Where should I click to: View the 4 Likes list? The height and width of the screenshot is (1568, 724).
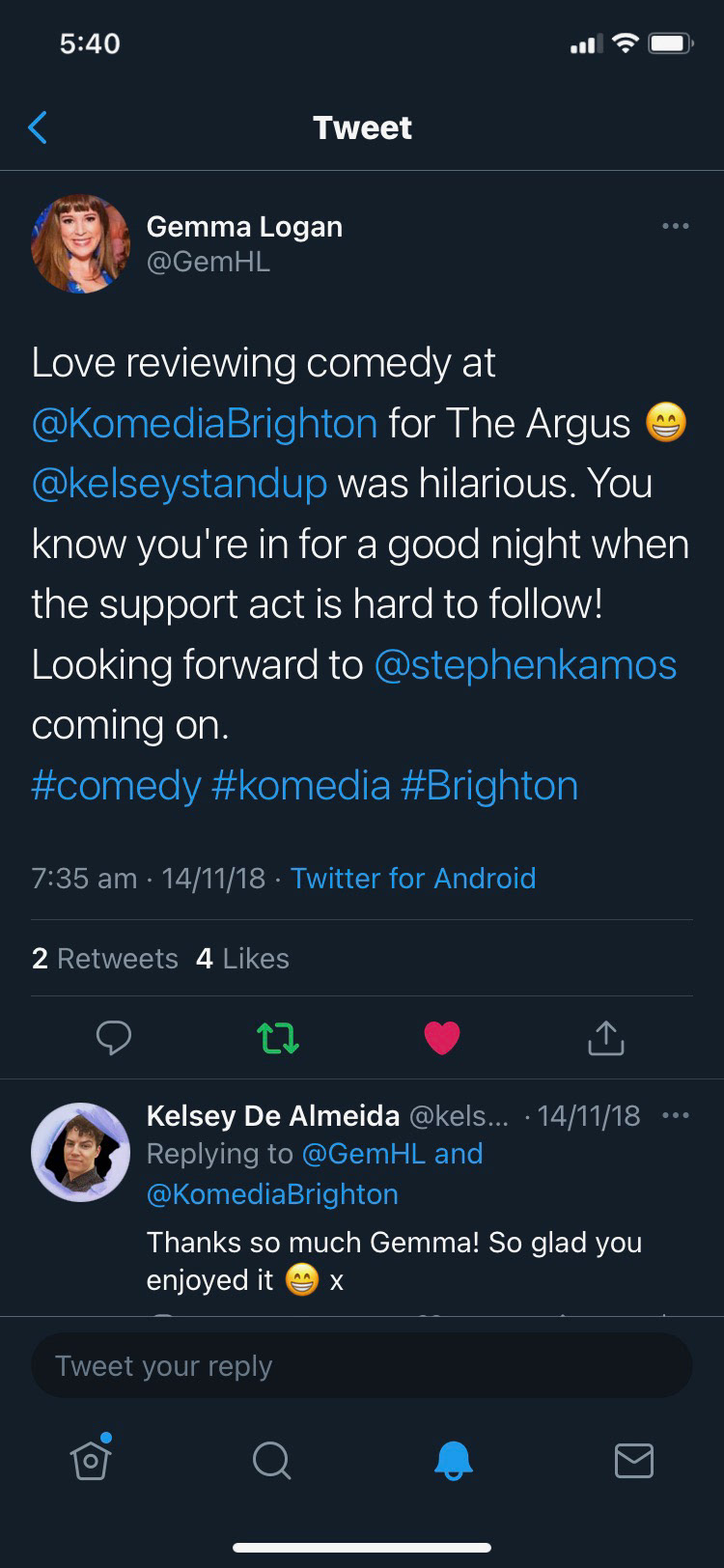tap(242, 959)
